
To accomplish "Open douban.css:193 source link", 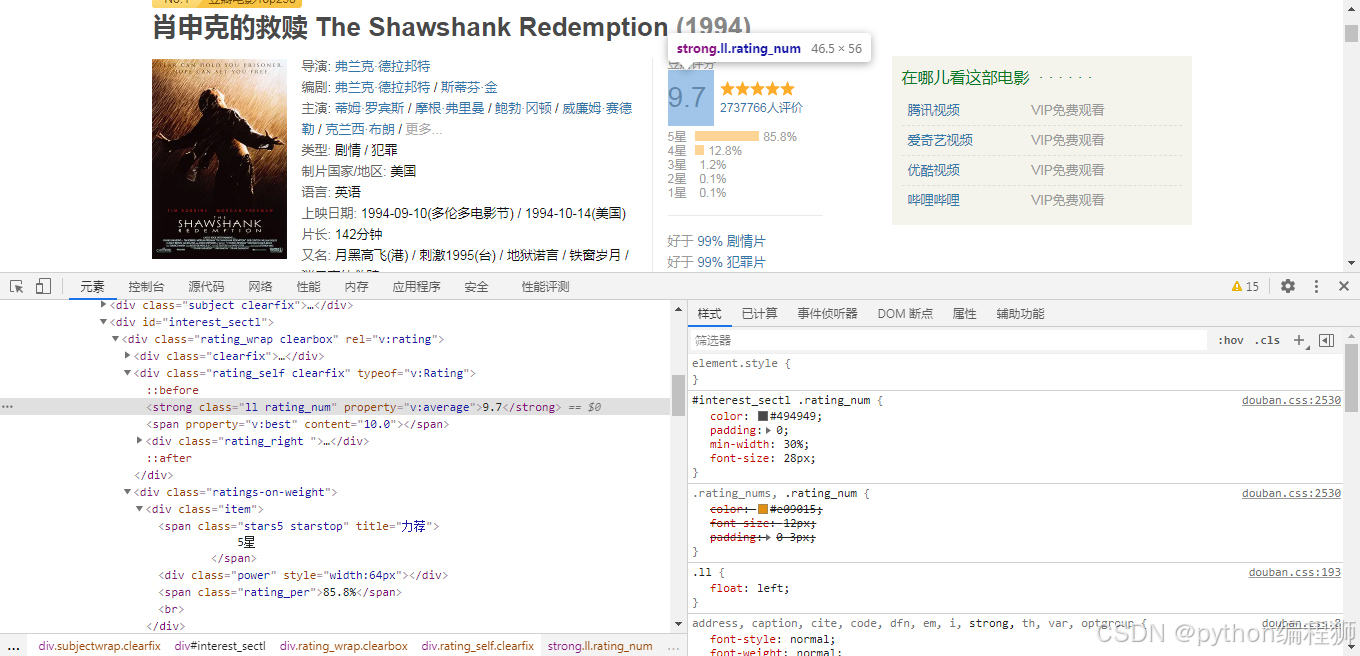I will 1295,573.
